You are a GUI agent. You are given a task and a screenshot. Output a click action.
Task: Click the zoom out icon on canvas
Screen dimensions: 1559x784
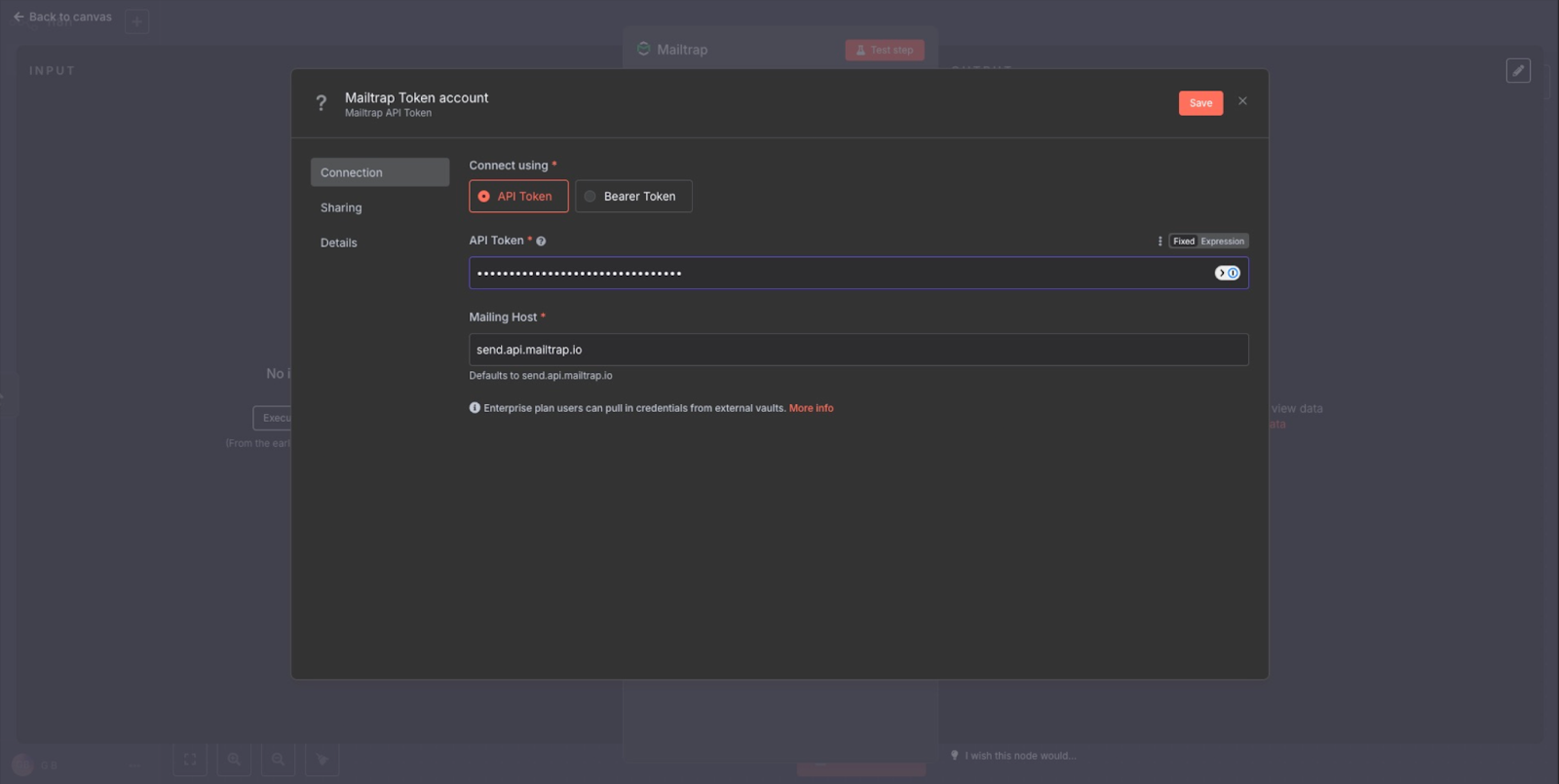(279, 760)
